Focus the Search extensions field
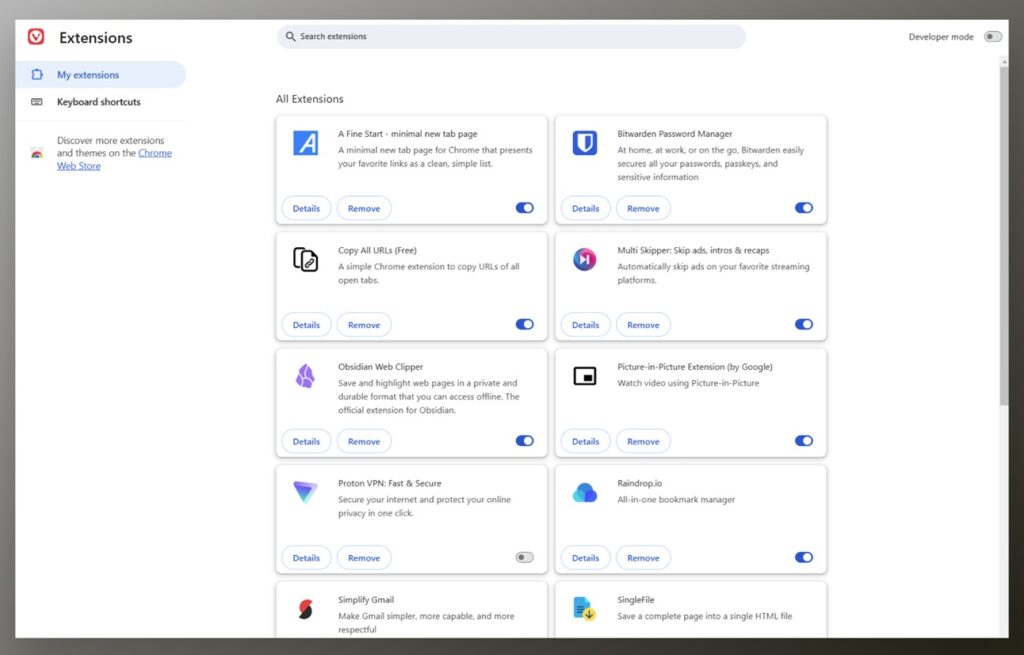 pyautogui.click(x=511, y=37)
